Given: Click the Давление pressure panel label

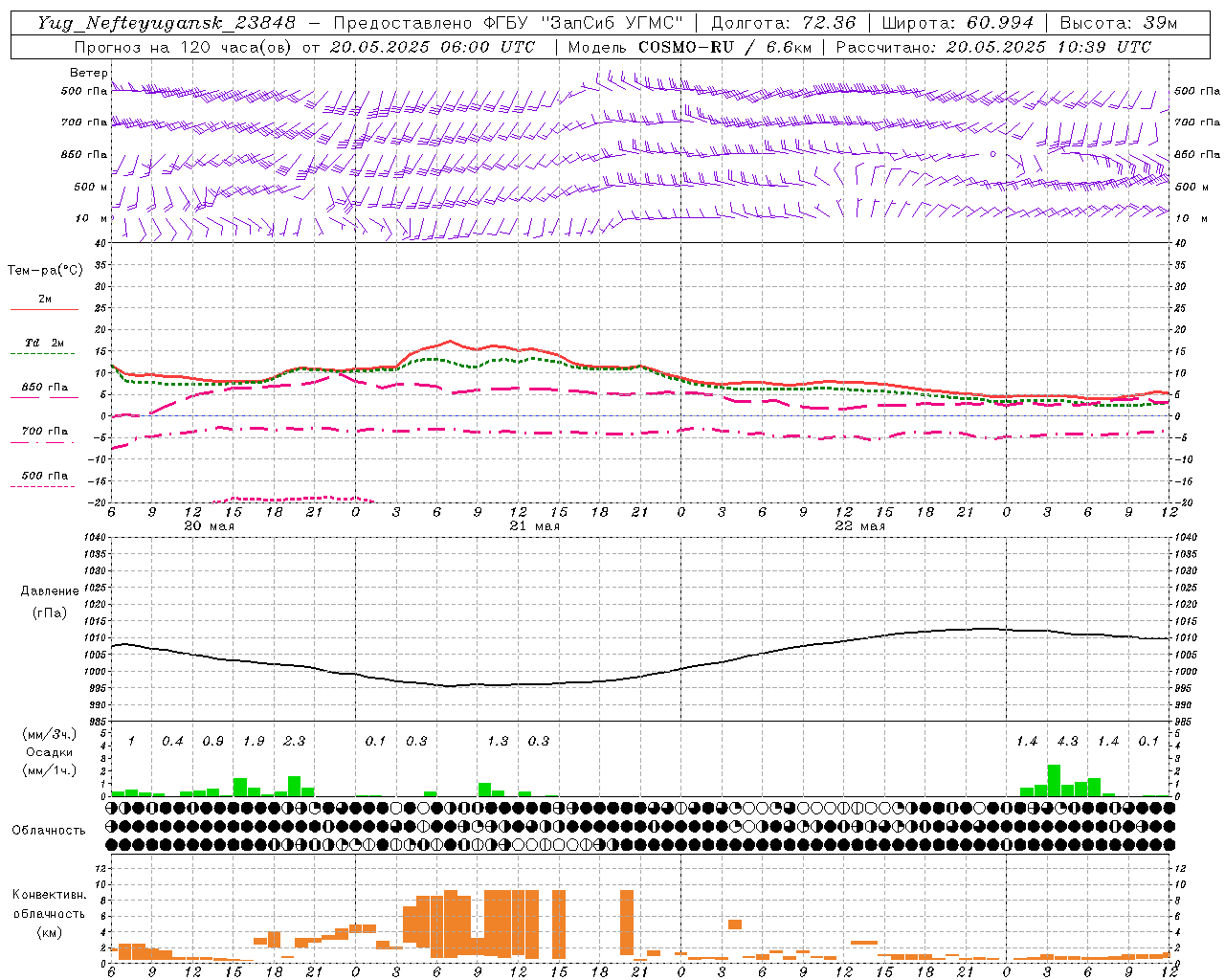Looking at the screenshot, I should 51,591.
